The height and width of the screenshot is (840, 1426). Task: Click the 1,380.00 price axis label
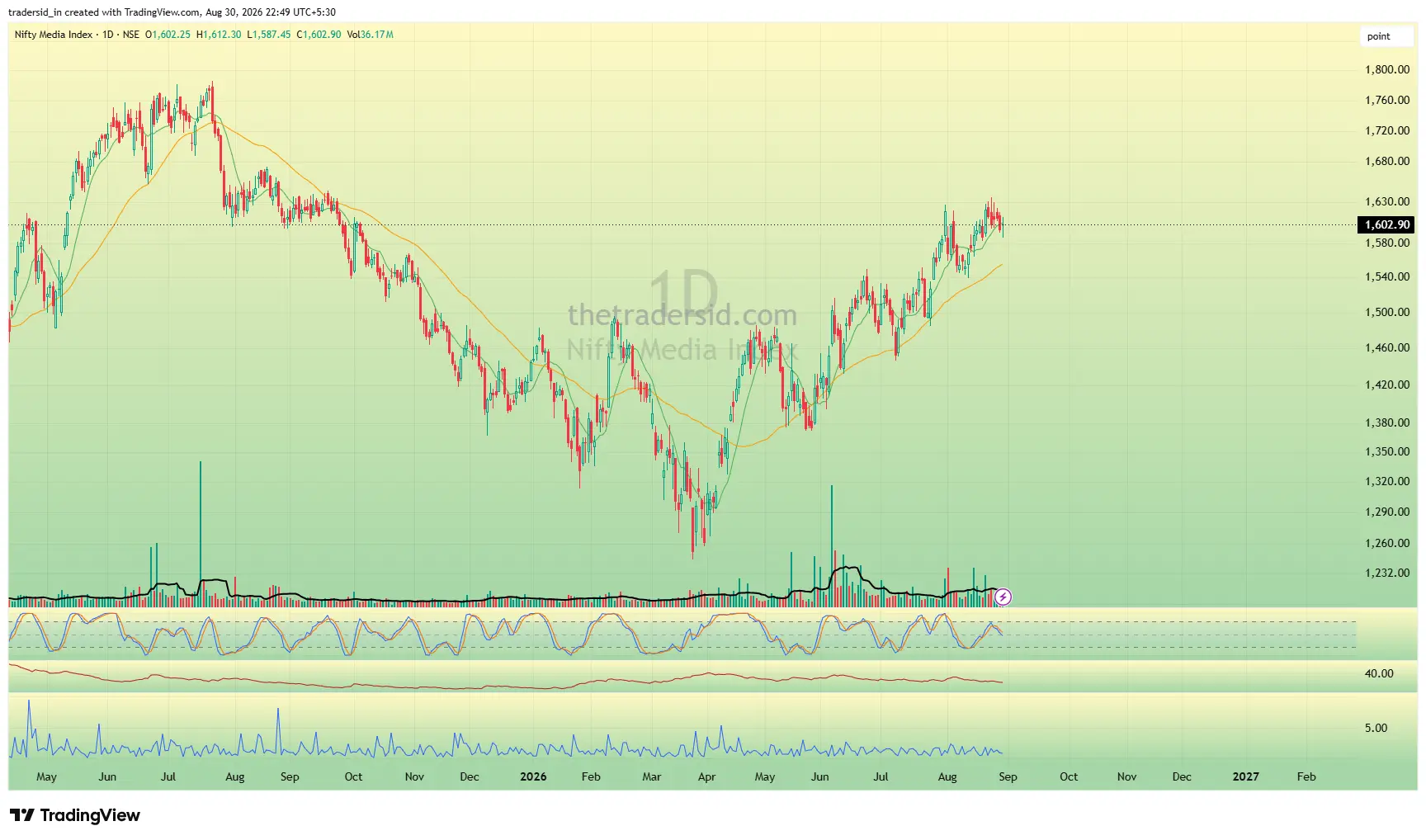pyautogui.click(x=1387, y=422)
